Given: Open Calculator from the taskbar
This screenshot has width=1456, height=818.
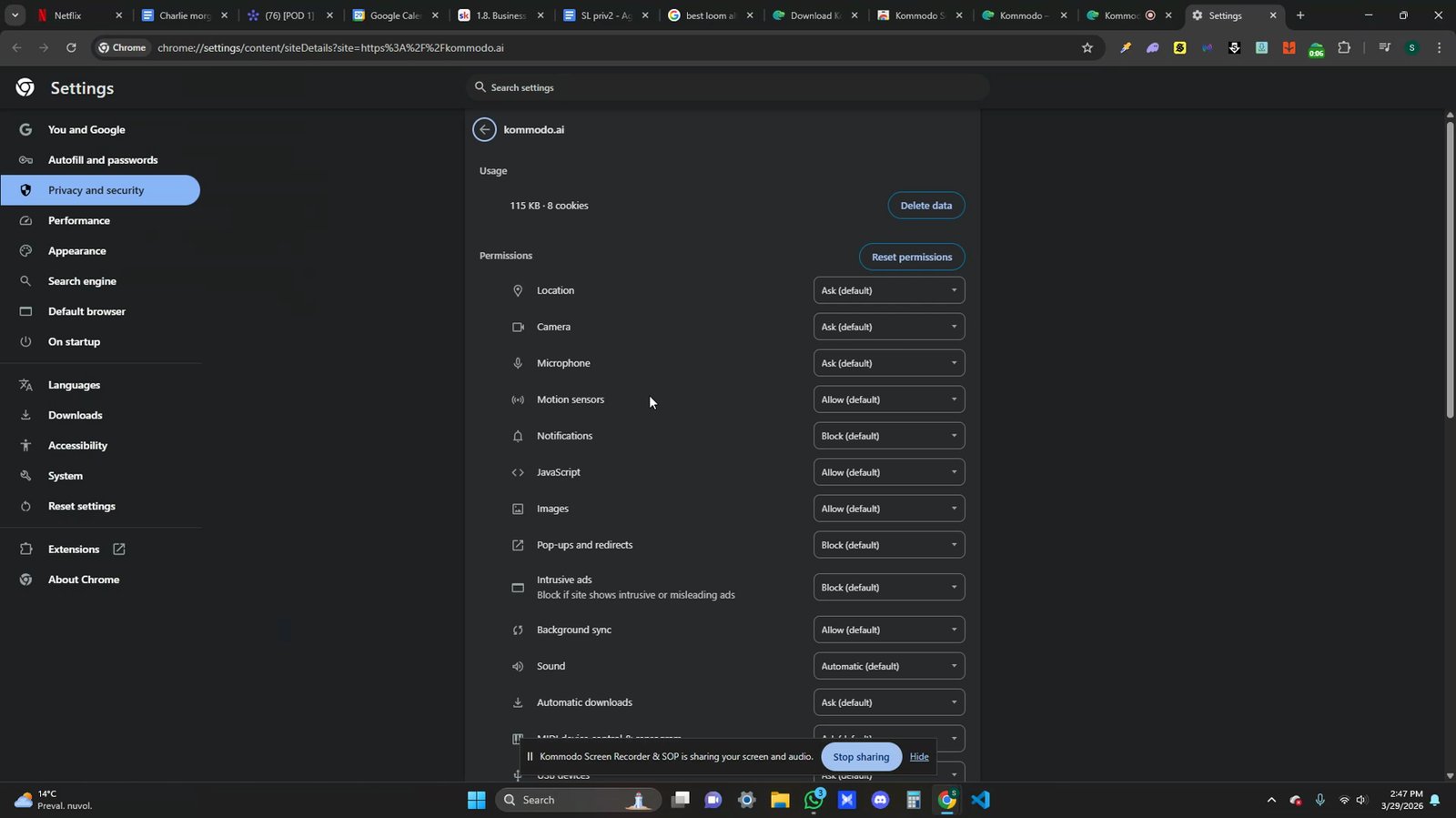Looking at the screenshot, I should click(x=914, y=800).
